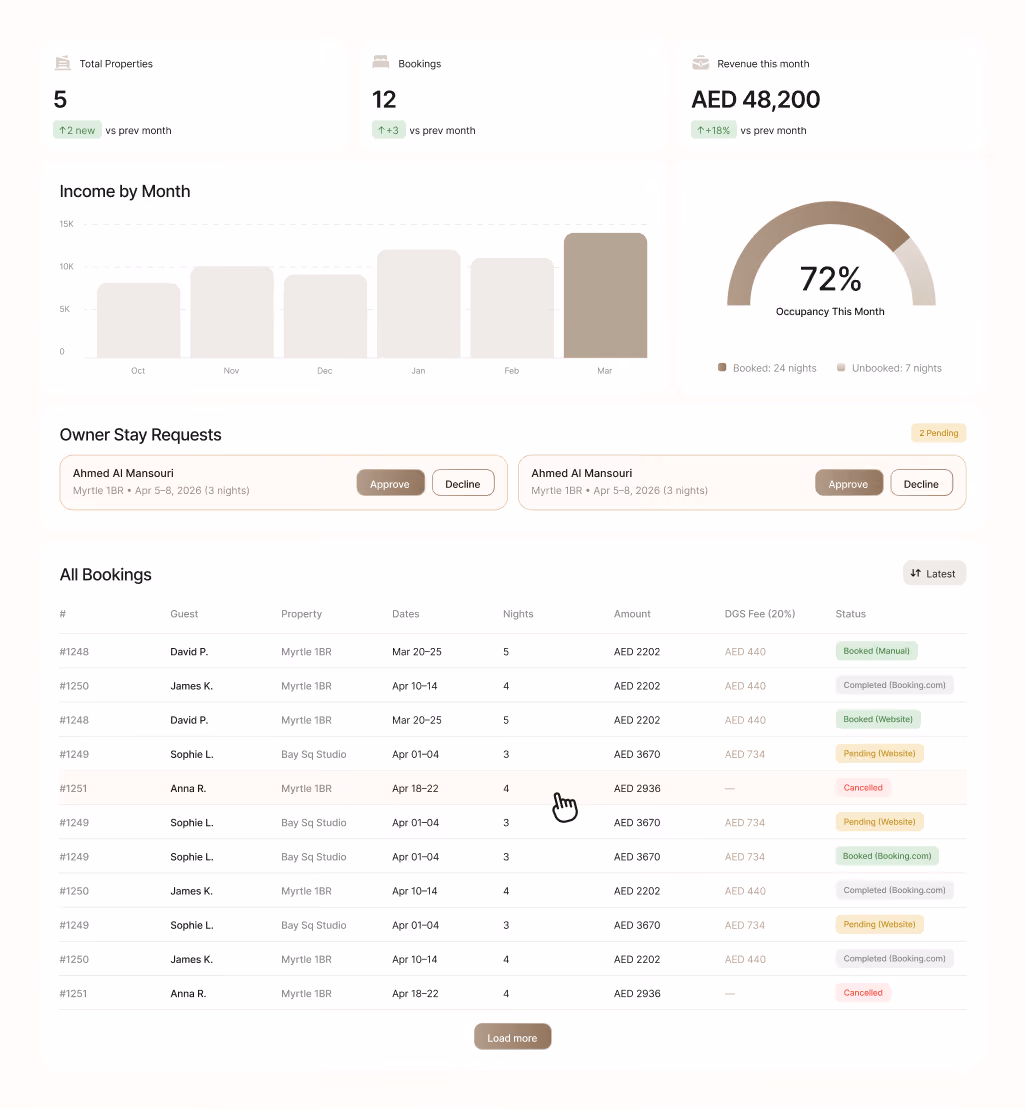Click the AED 48,200 revenue value
The height and width of the screenshot is (1110, 1026).
click(756, 99)
